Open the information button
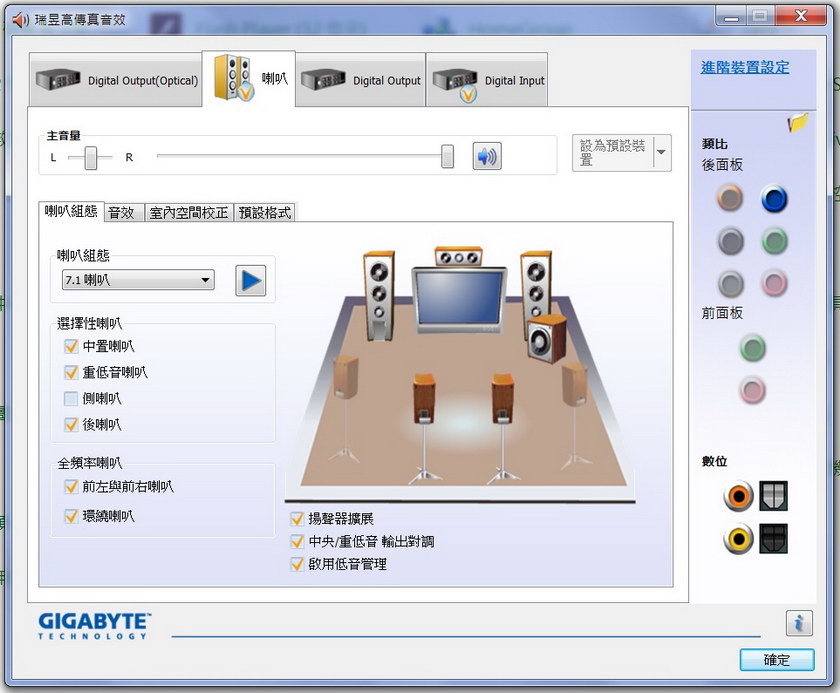 click(799, 623)
